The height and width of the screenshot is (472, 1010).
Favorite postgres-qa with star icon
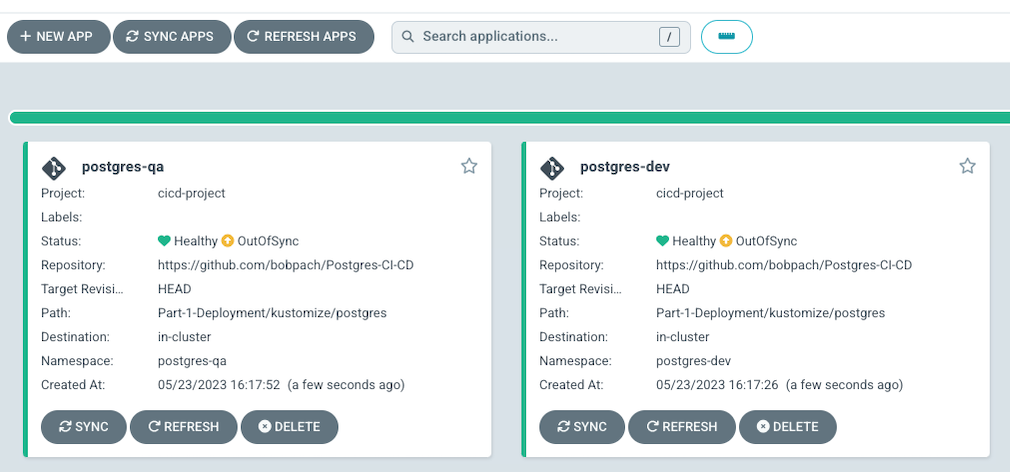point(469,166)
